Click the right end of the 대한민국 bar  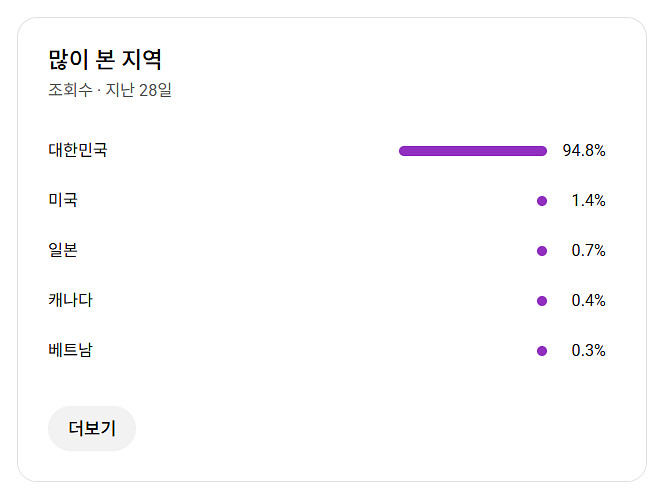(542, 151)
